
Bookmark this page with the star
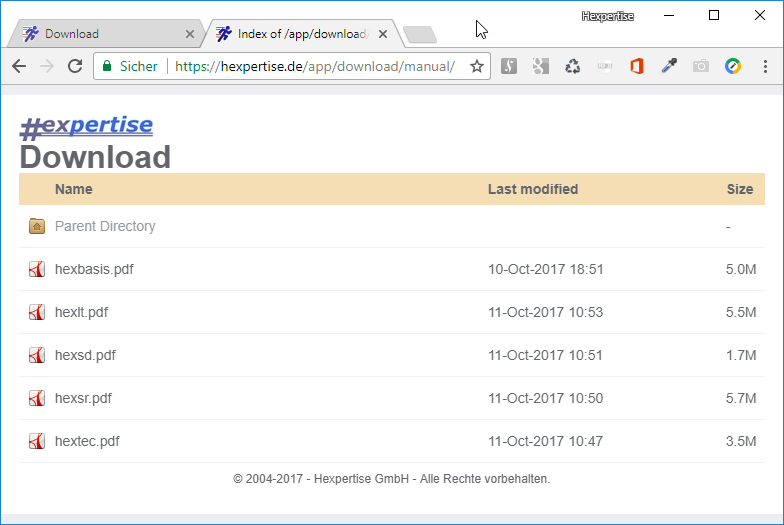pyautogui.click(x=477, y=66)
